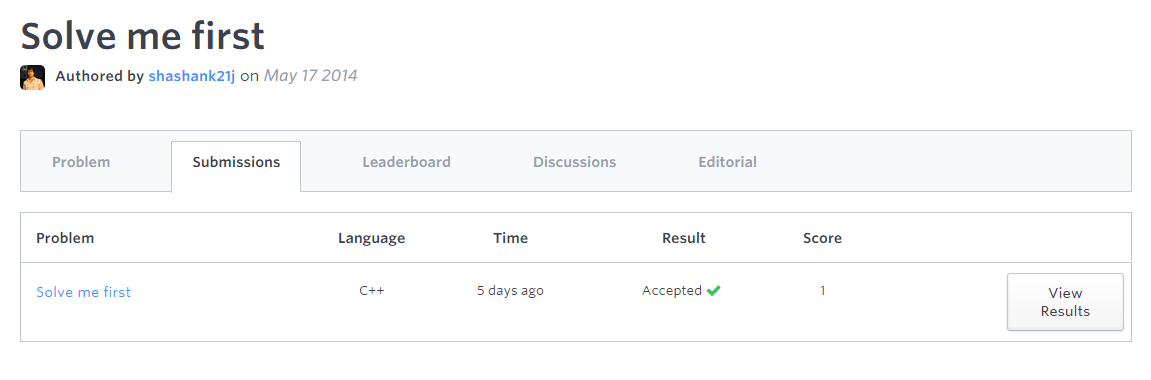This screenshot has width=1151, height=380.
Task: Click the green accepted checkmark icon
Action: (x=714, y=291)
